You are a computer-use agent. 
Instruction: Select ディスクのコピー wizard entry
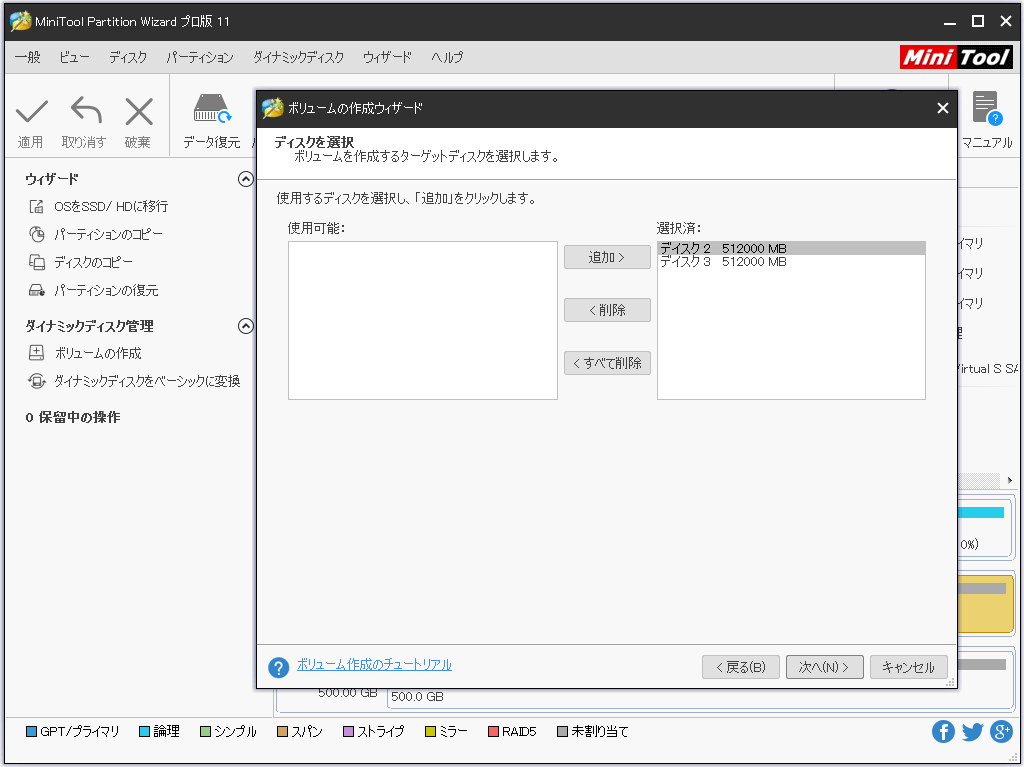93,262
